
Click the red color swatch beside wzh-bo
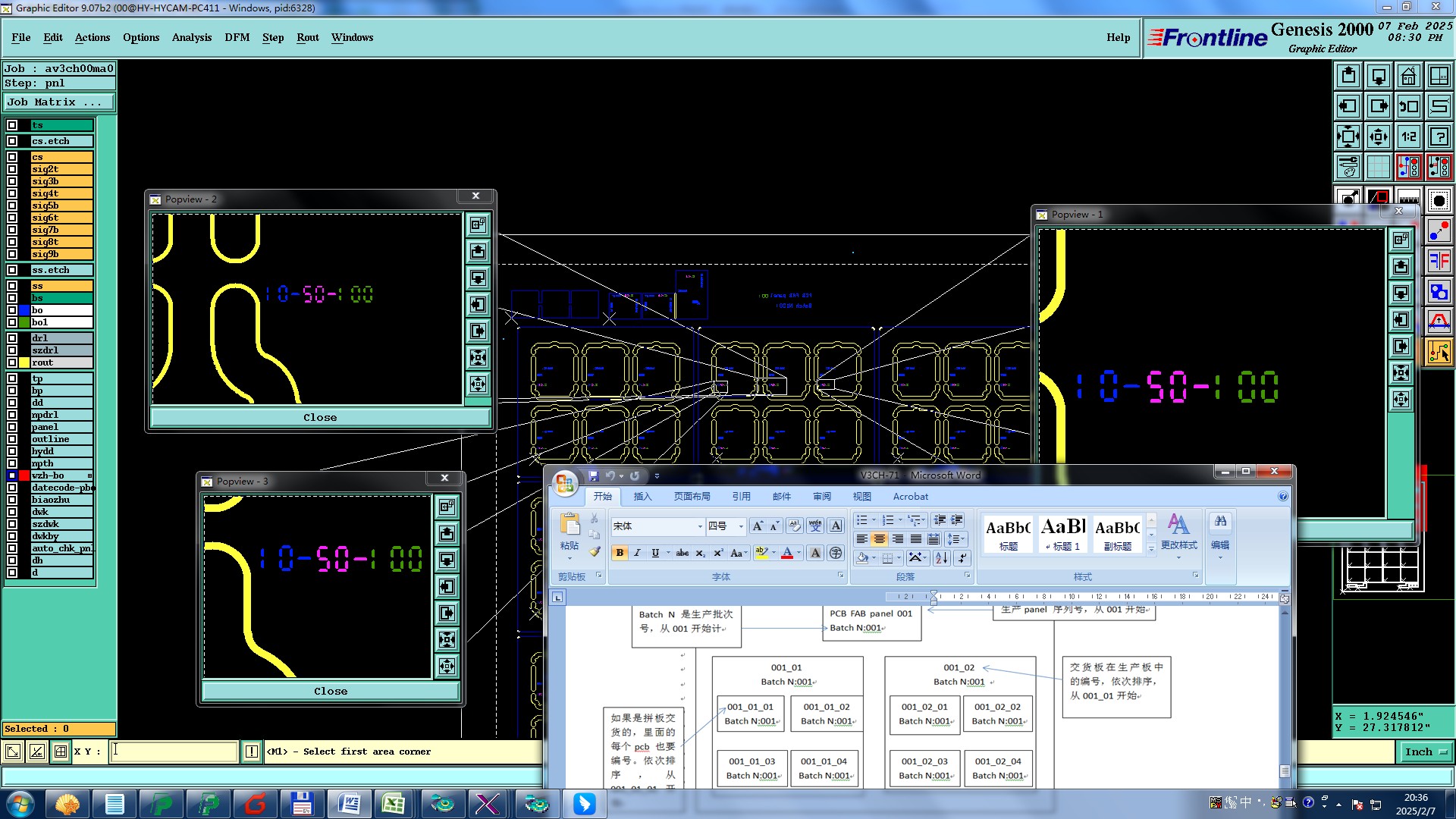tap(24, 475)
